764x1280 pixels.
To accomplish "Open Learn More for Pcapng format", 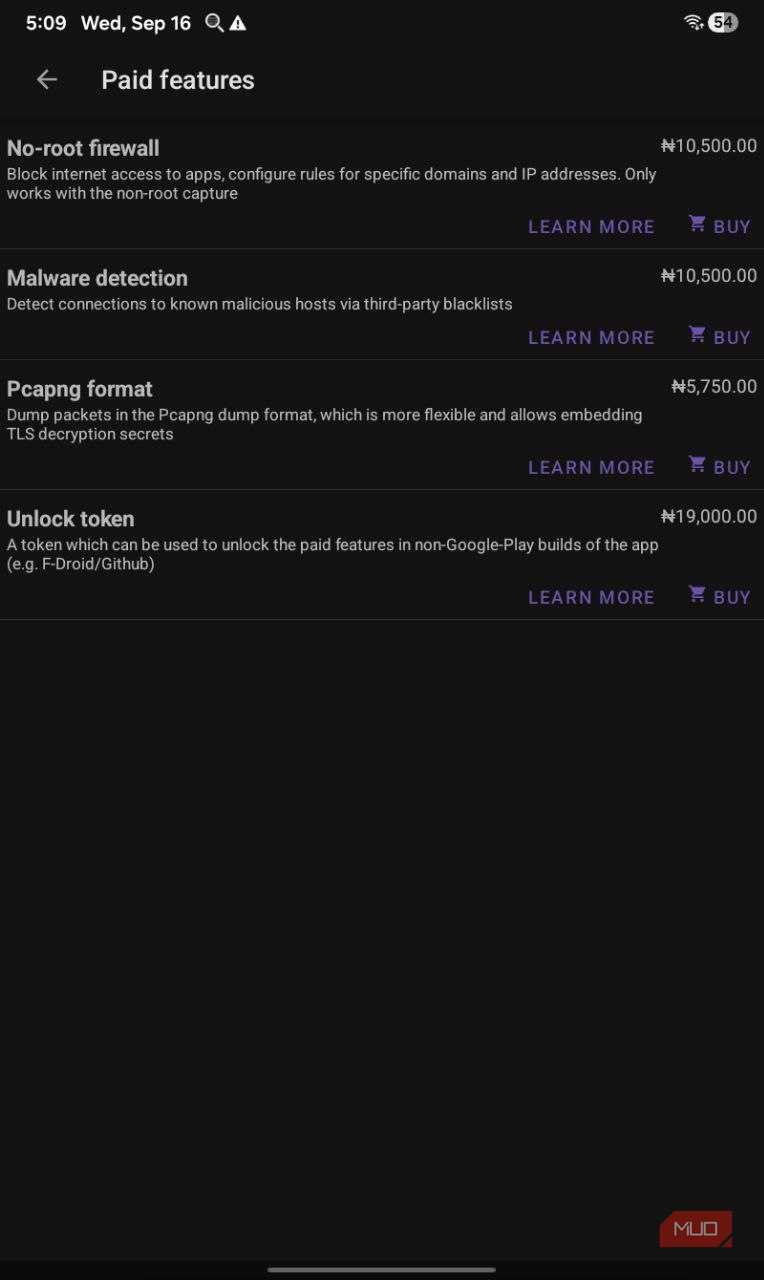I will [x=591, y=468].
